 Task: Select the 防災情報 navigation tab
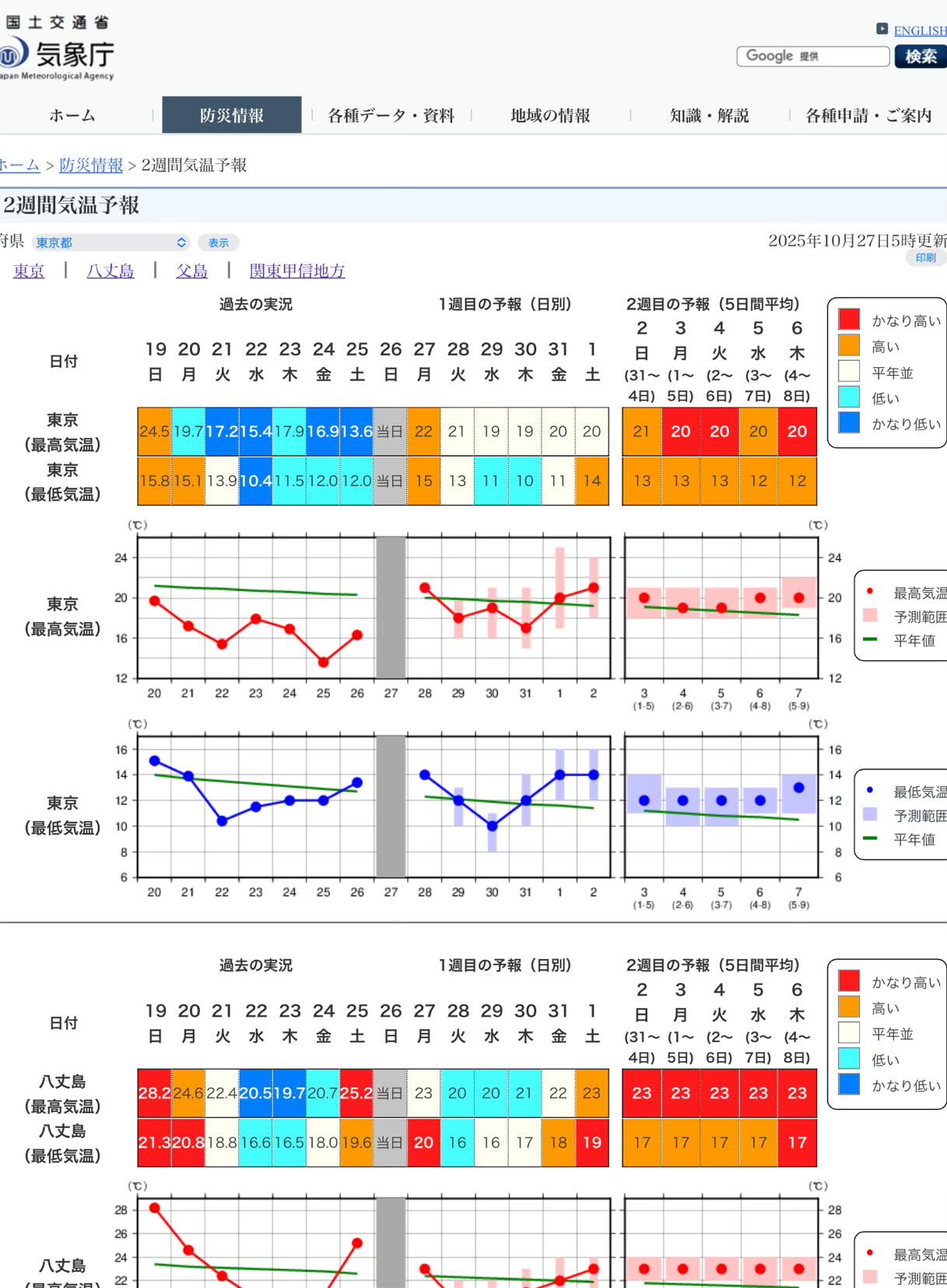[x=231, y=116]
